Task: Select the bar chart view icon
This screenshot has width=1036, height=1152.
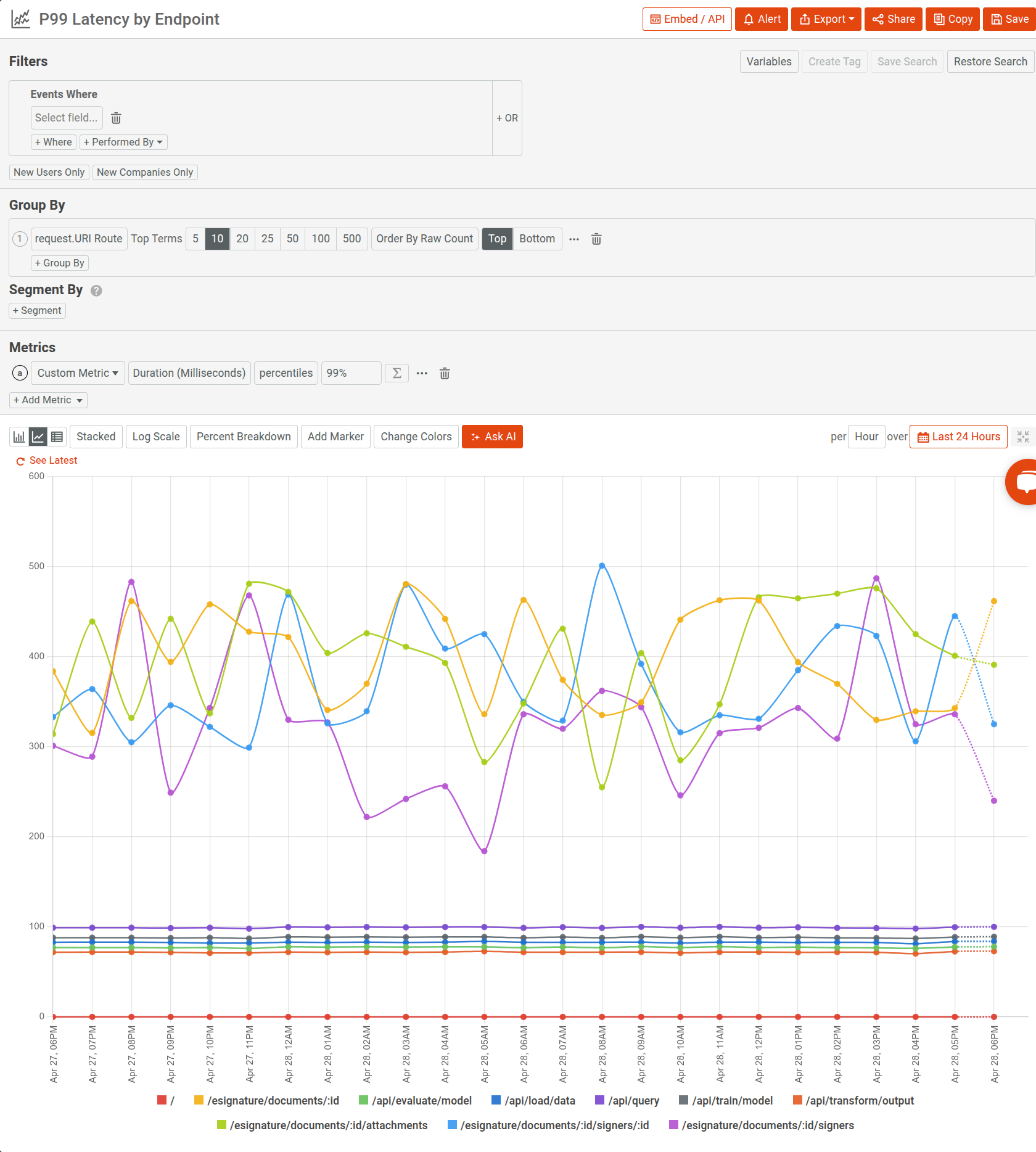Action: tap(18, 436)
